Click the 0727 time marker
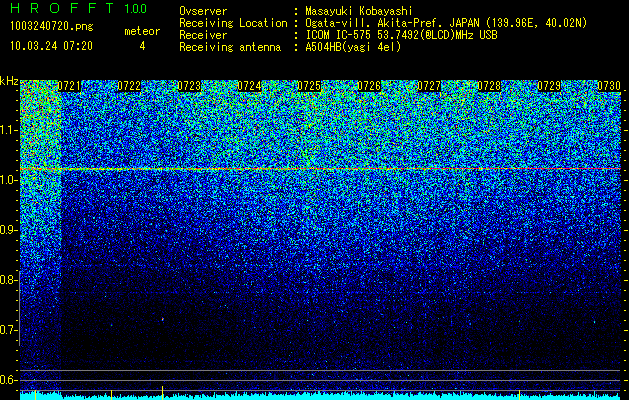The width and height of the screenshot is (629, 400). [x=429, y=86]
